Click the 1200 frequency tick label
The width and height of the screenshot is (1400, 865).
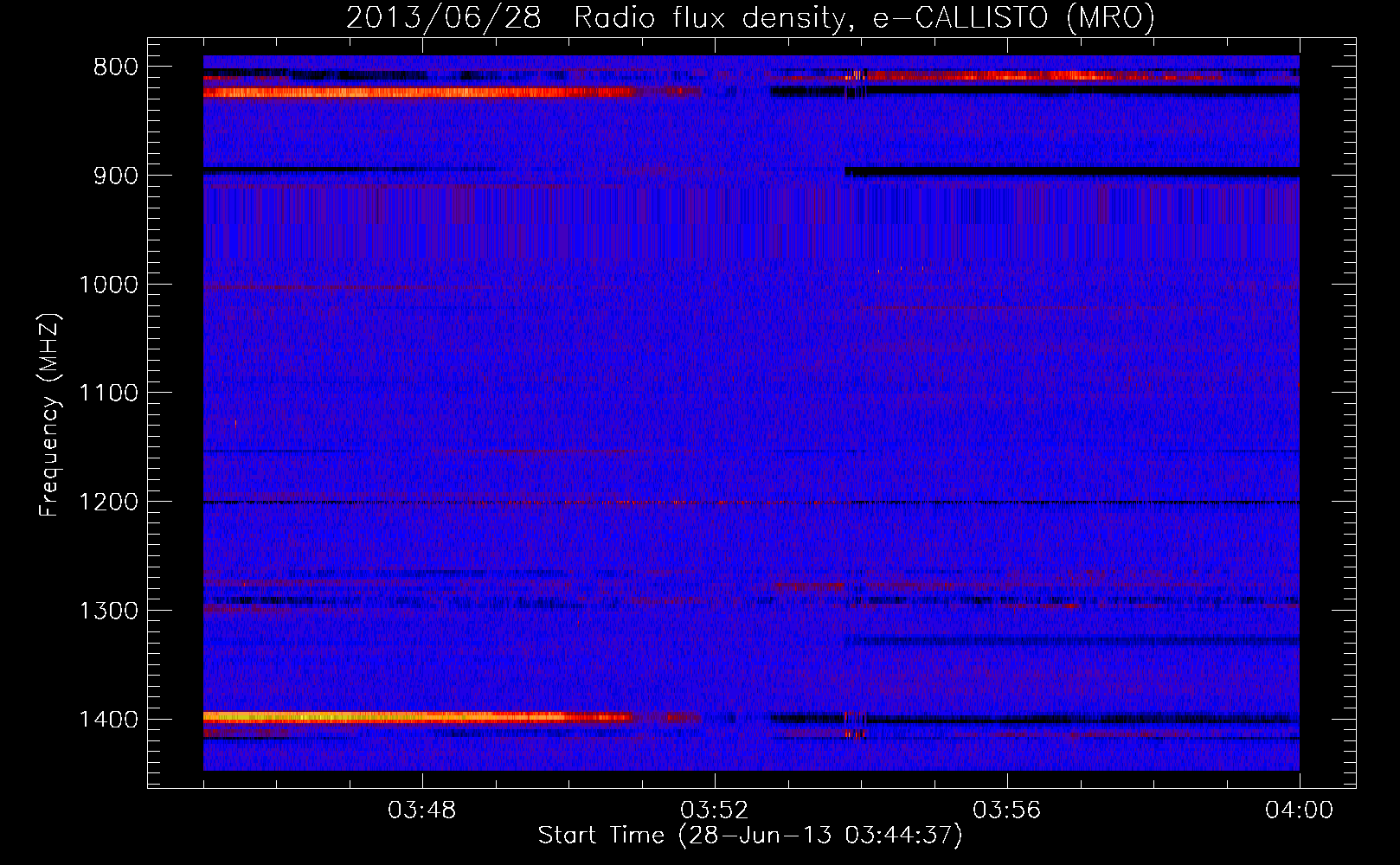(109, 503)
